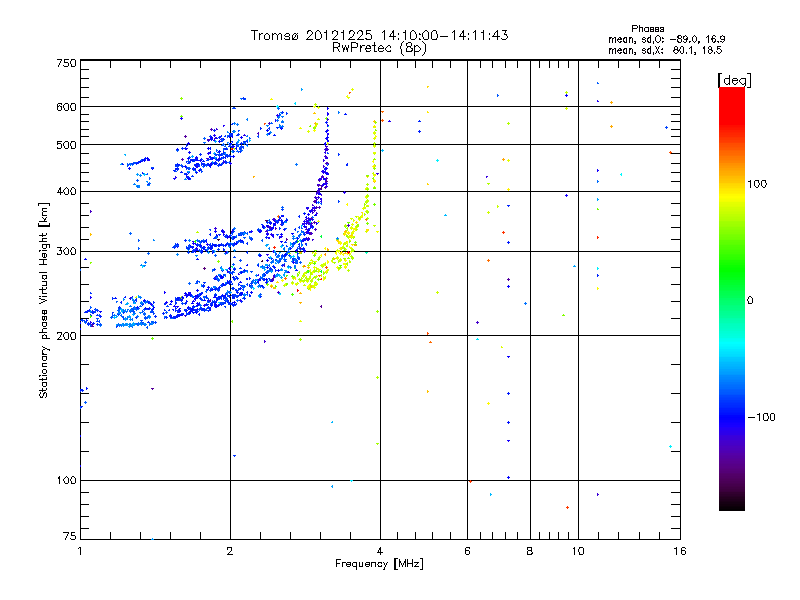
Task: Click the "Phases" header text
Action: (x=647, y=29)
